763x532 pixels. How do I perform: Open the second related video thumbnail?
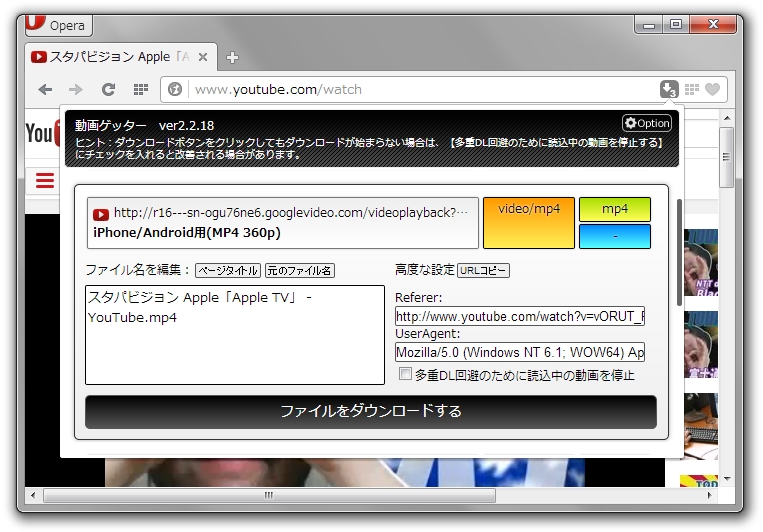(701, 345)
